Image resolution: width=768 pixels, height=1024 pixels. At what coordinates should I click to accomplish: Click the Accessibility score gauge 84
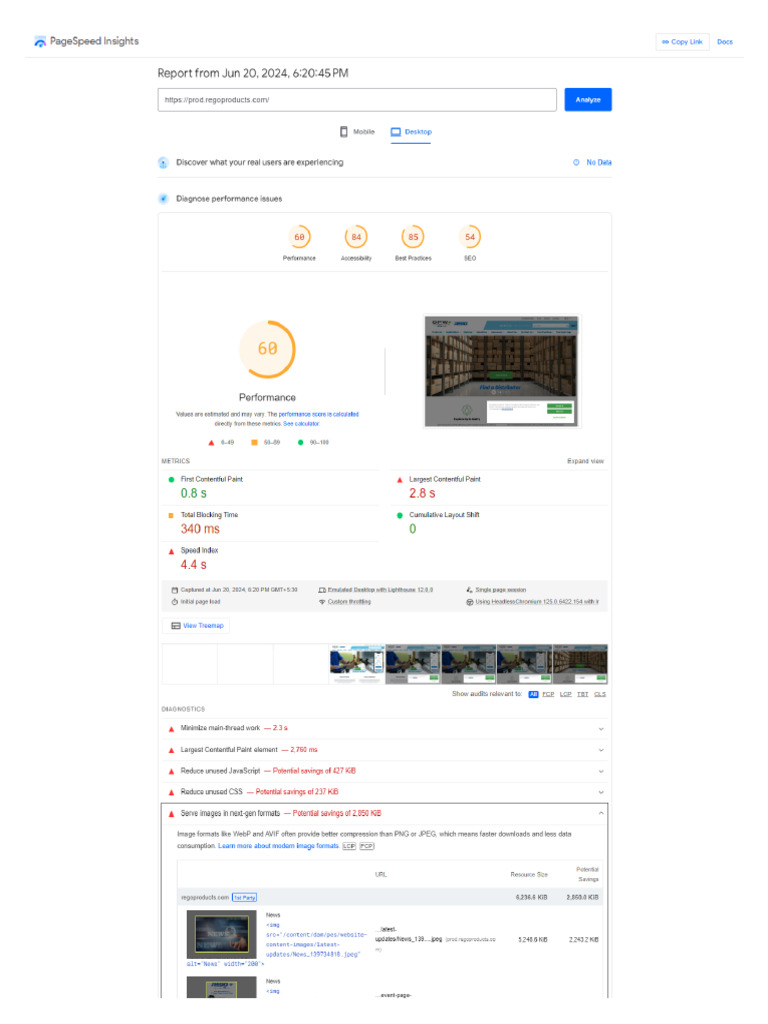[x=356, y=237]
